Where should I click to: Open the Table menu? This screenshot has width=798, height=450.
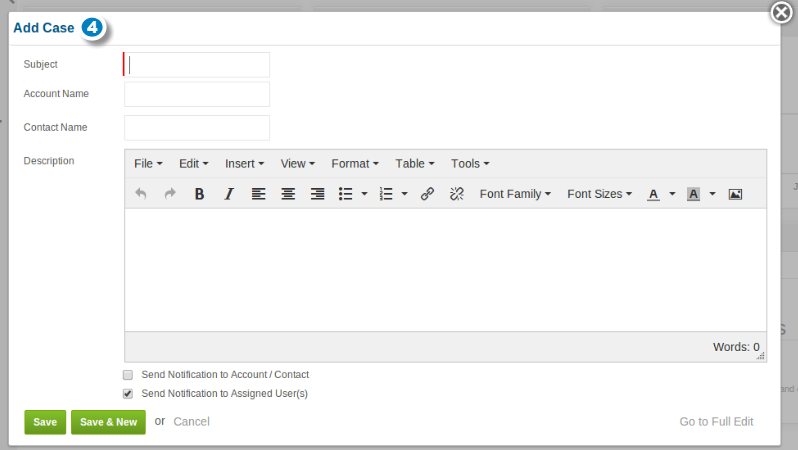tap(415, 164)
